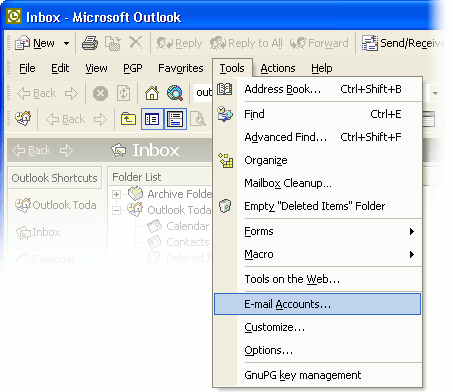Viewport: 453px width, 392px height.
Task: Open the Inbox shortcut in Outlook bar
Action: [x=39, y=232]
